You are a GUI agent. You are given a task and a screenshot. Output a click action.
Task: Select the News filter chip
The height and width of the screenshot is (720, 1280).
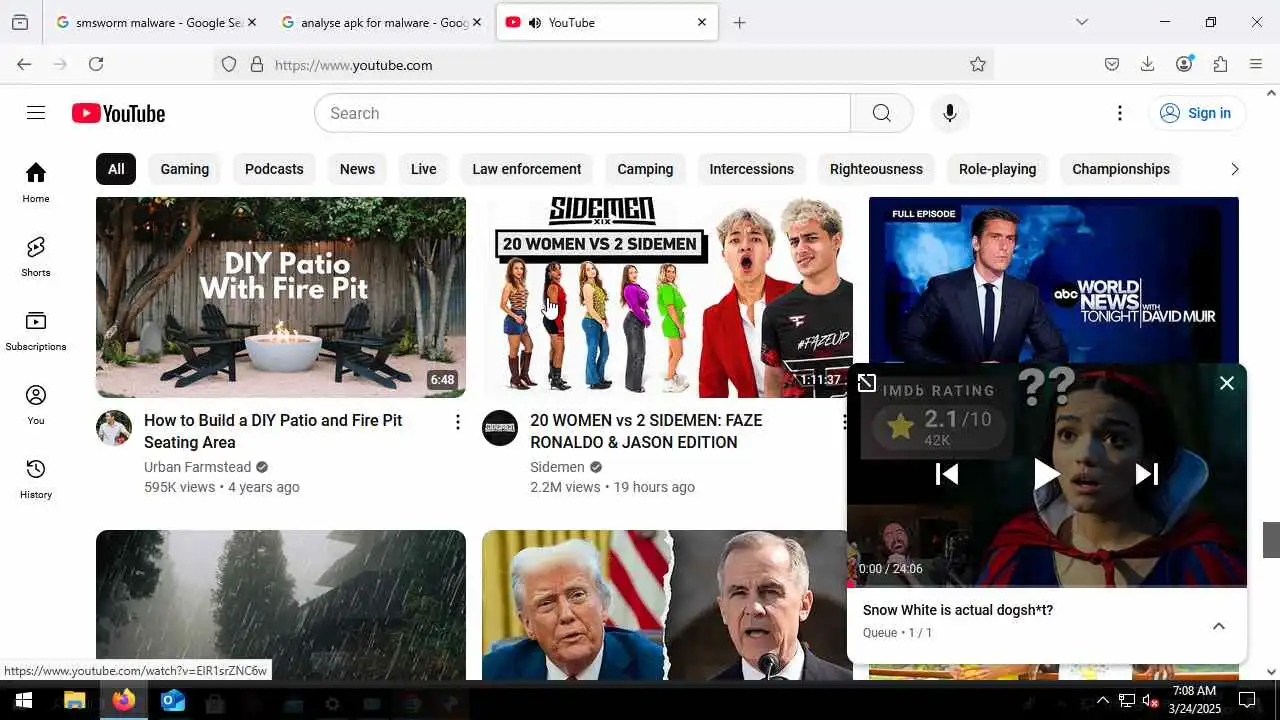point(357,169)
